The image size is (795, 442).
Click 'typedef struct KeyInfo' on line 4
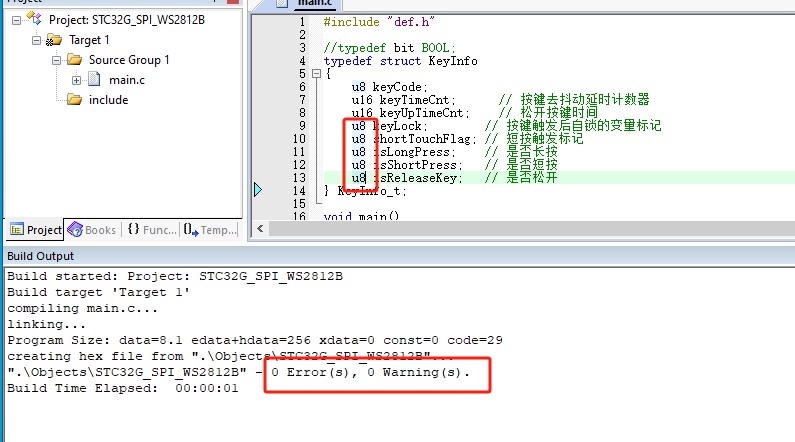click(401, 61)
